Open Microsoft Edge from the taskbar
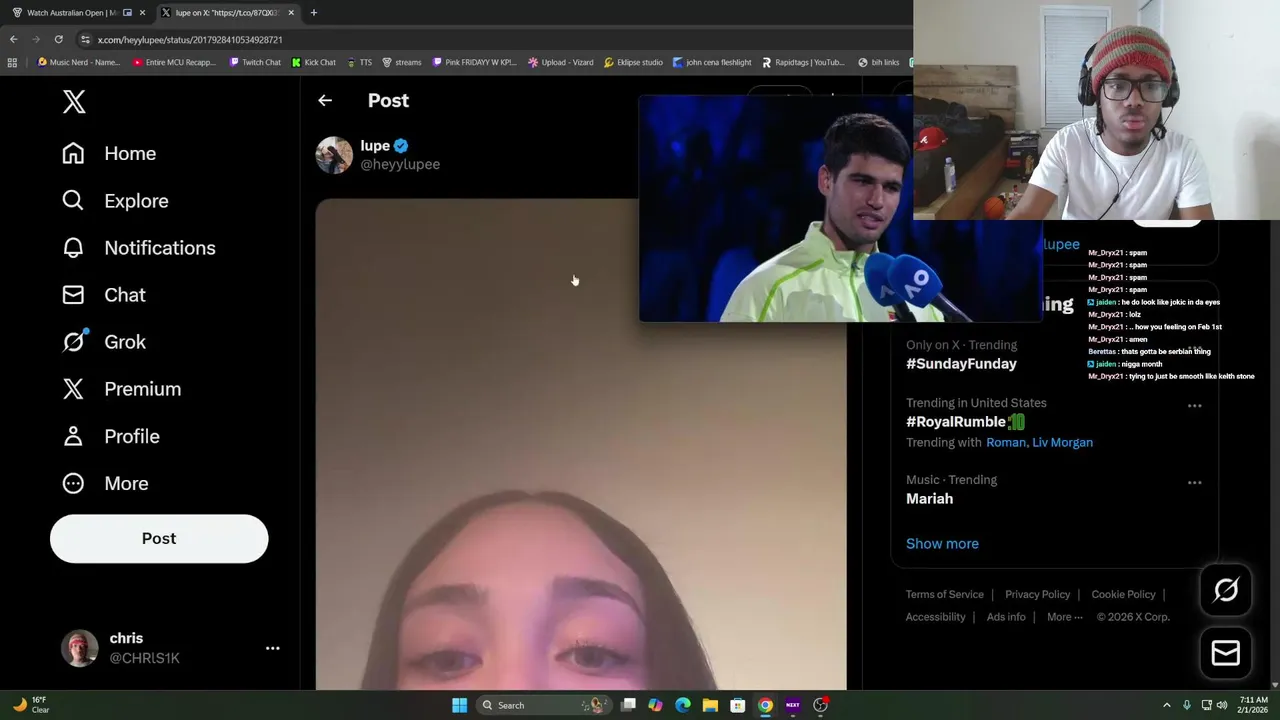 (x=683, y=705)
